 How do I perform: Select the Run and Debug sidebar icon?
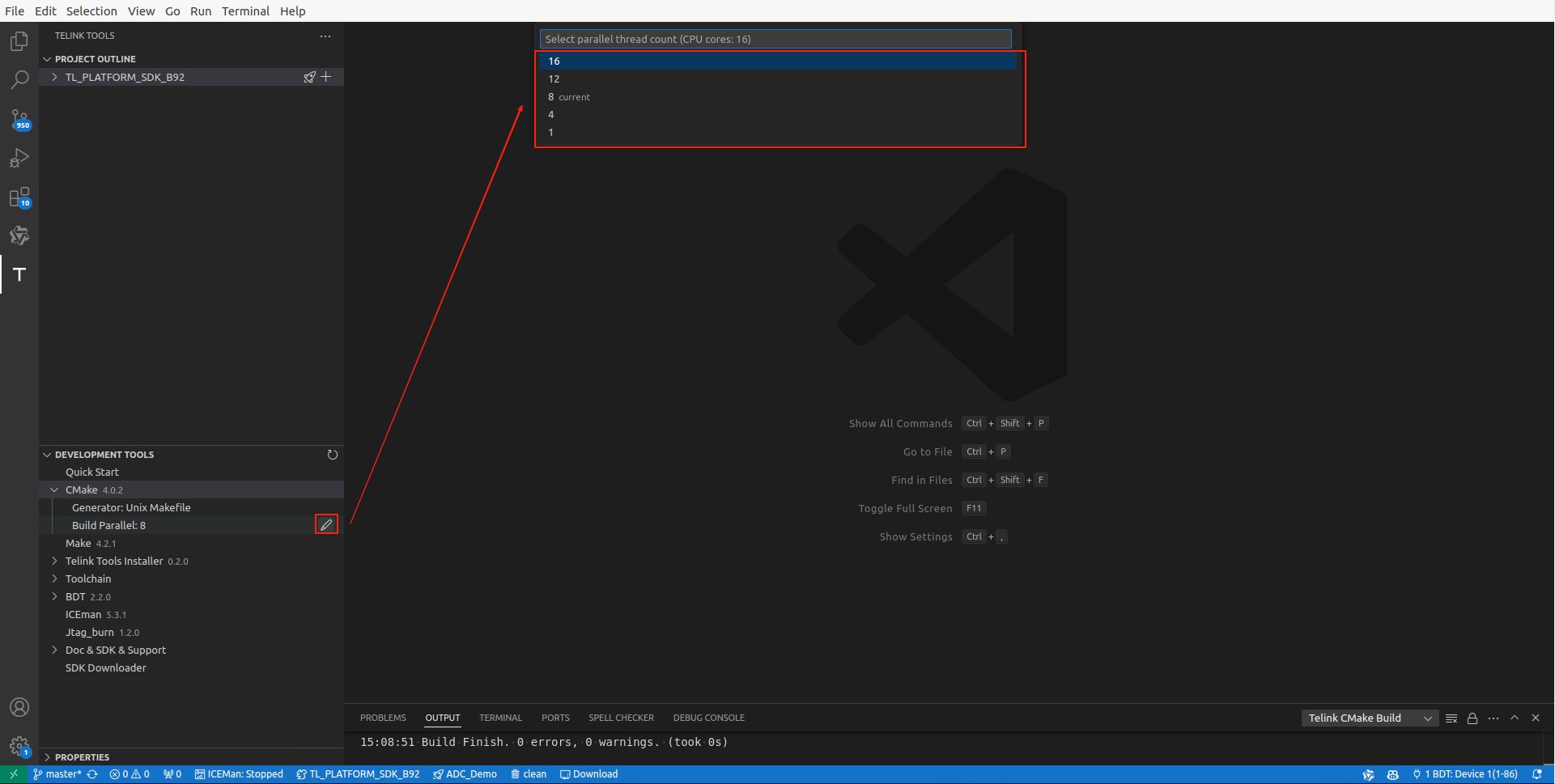point(19,158)
